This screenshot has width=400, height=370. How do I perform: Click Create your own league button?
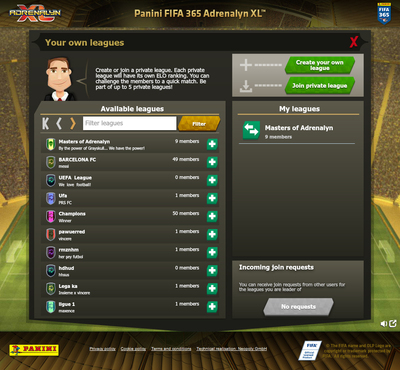(319, 65)
